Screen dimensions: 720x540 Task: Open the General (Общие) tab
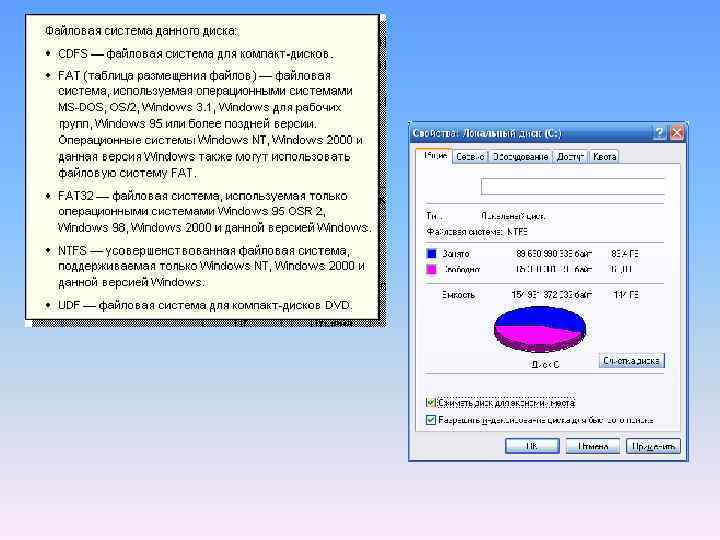pyautogui.click(x=434, y=156)
